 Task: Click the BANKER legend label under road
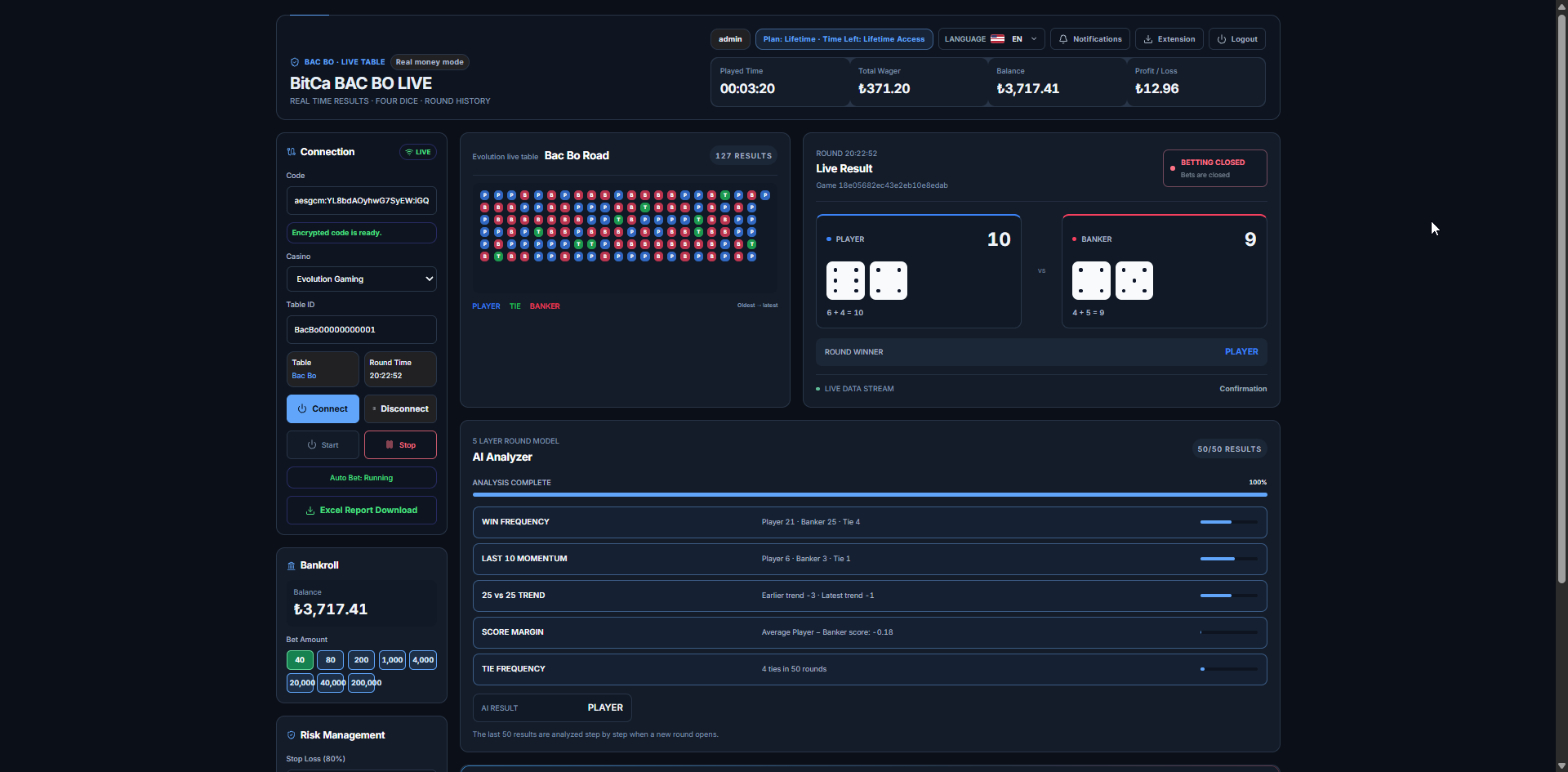(x=545, y=306)
